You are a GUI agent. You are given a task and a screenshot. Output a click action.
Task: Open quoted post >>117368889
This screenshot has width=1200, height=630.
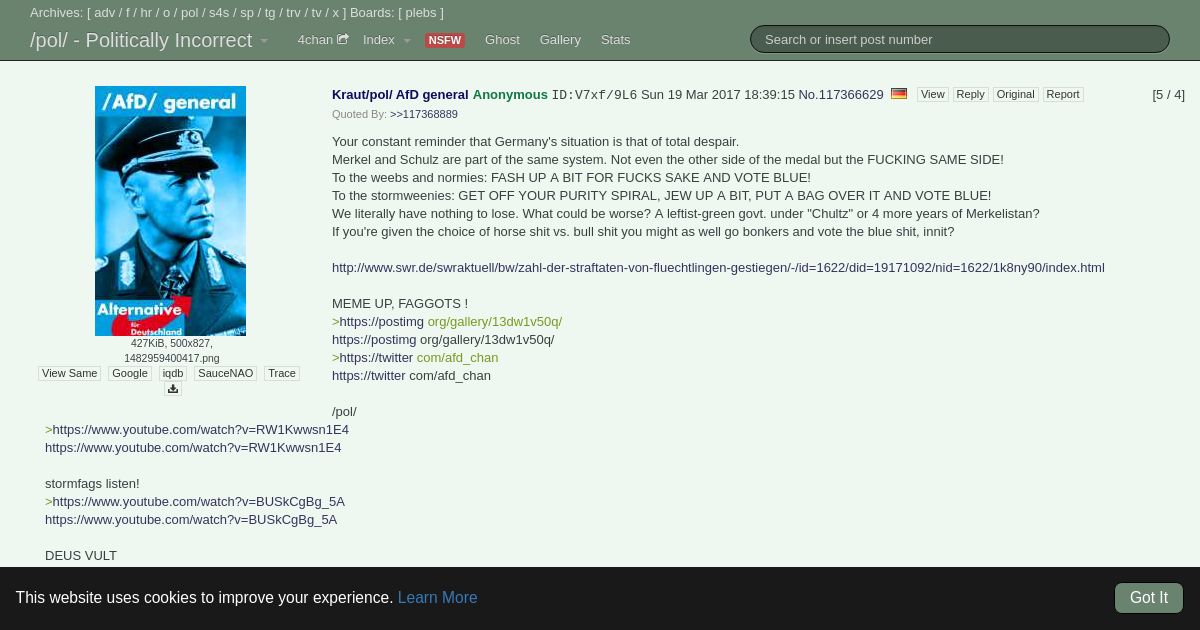click(424, 114)
